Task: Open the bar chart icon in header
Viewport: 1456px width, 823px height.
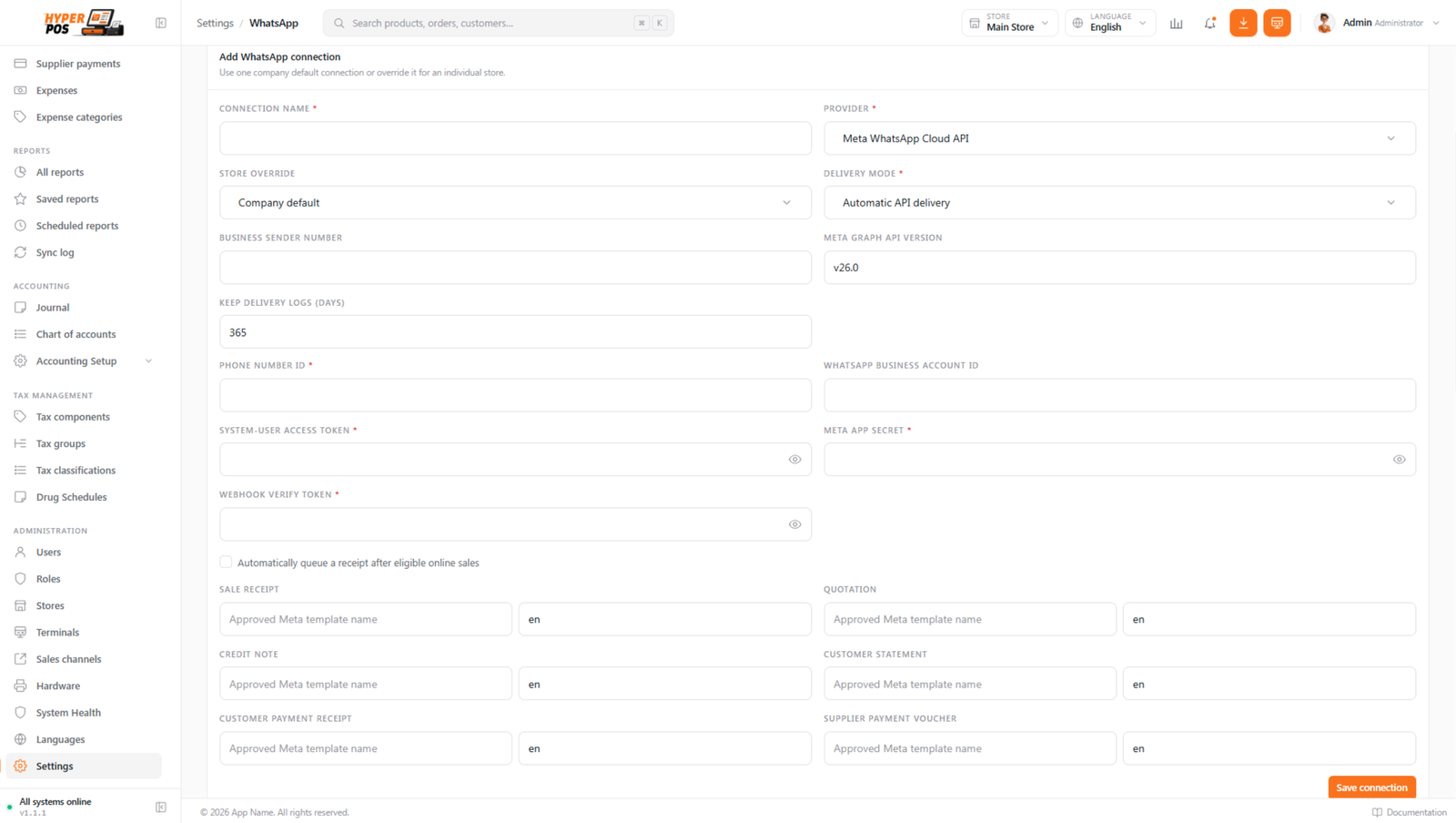Action: coord(1176,23)
